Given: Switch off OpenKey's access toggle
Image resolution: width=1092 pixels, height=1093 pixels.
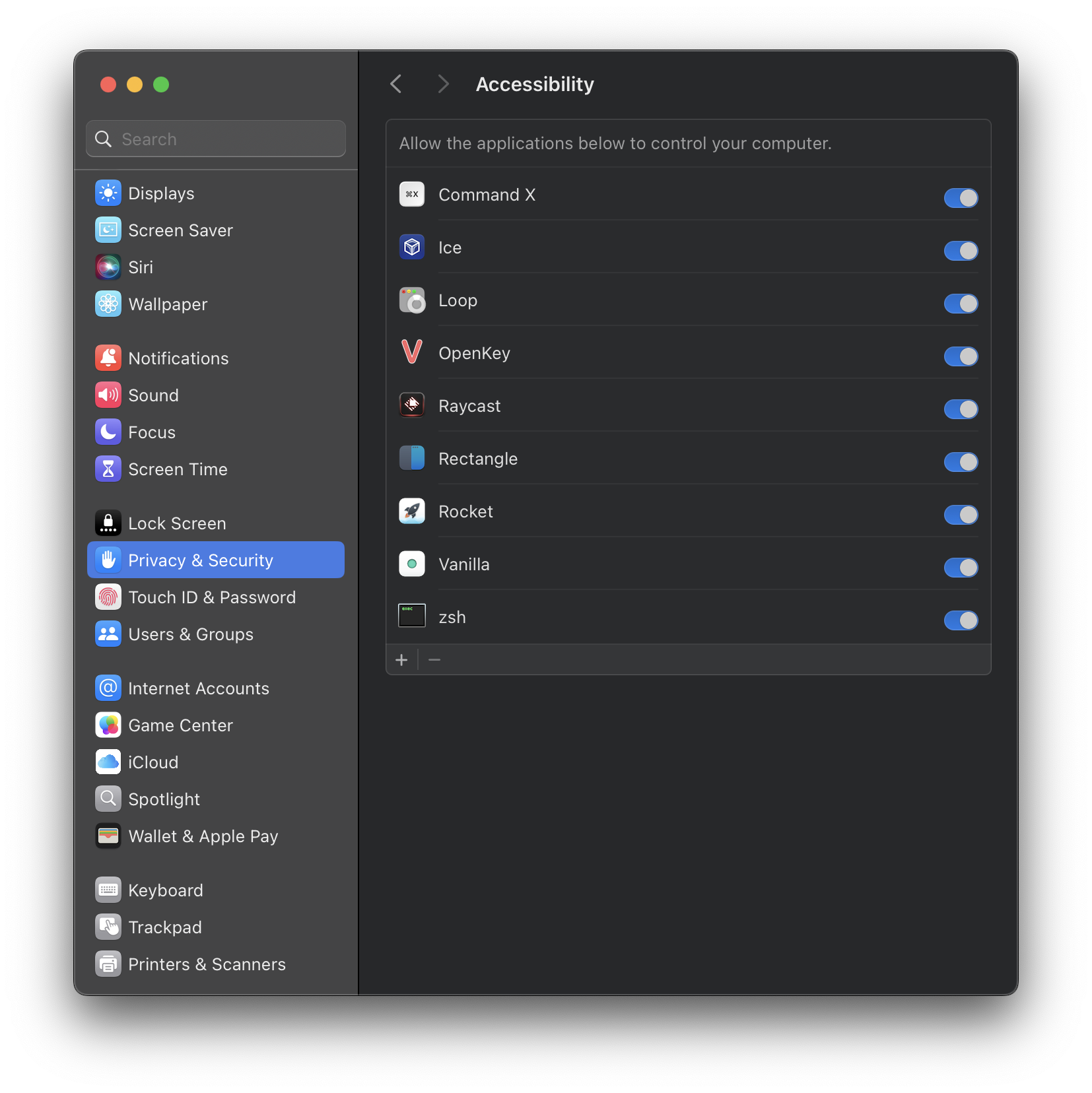Looking at the screenshot, I should 961,356.
